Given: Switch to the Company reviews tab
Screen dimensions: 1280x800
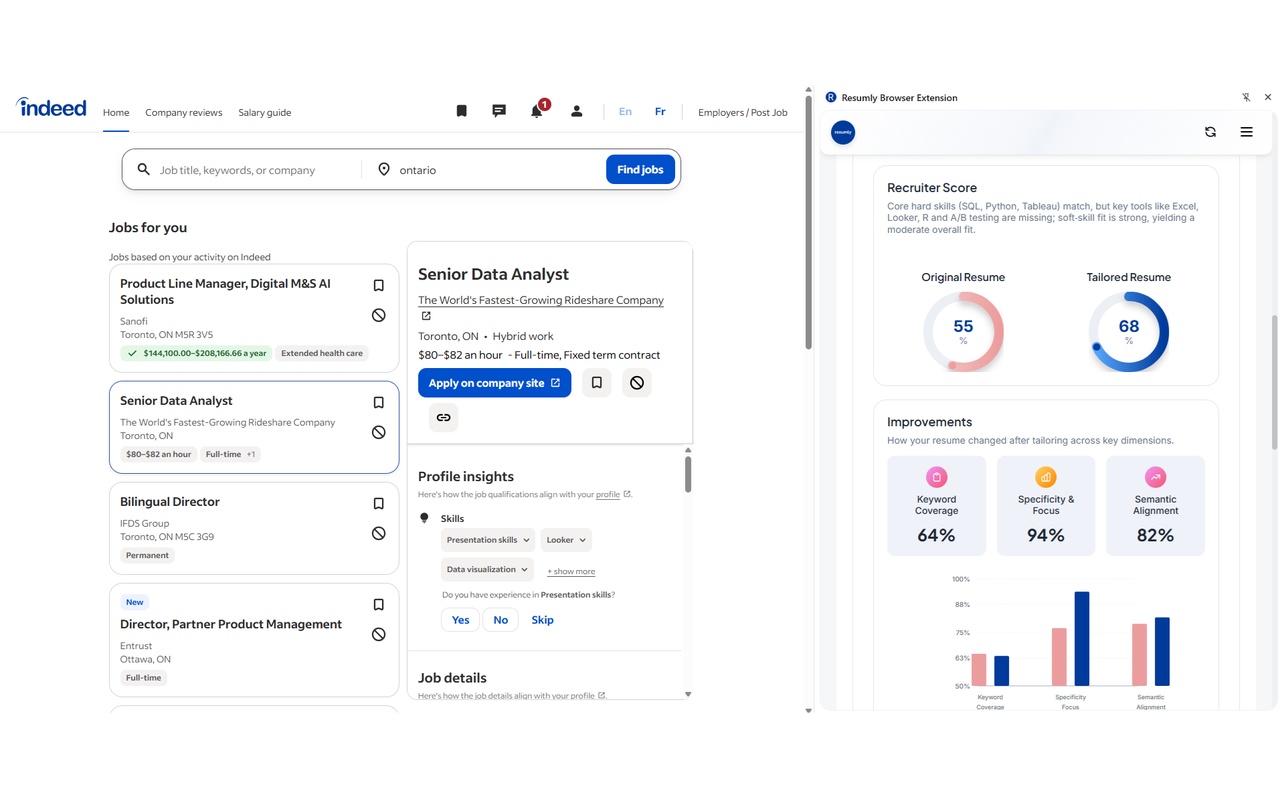Looking at the screenshot, I should coord(183,112).
